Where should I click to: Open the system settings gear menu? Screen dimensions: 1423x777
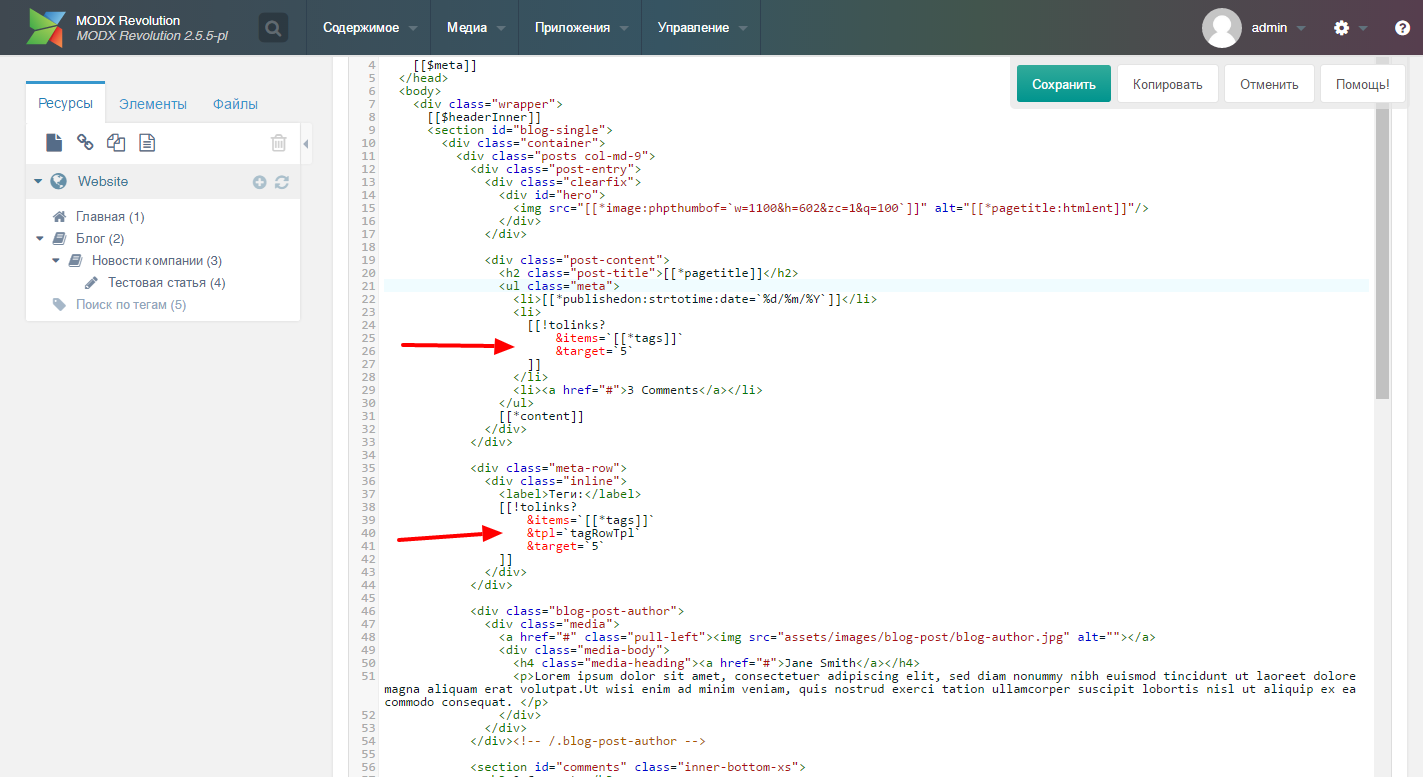(1342, 28)
